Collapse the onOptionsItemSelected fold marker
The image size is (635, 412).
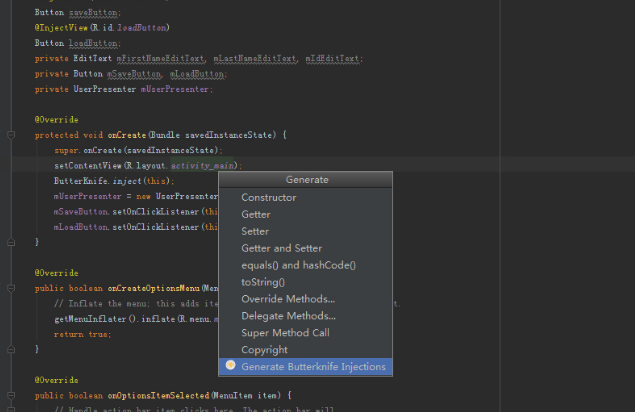click(11, 395)
